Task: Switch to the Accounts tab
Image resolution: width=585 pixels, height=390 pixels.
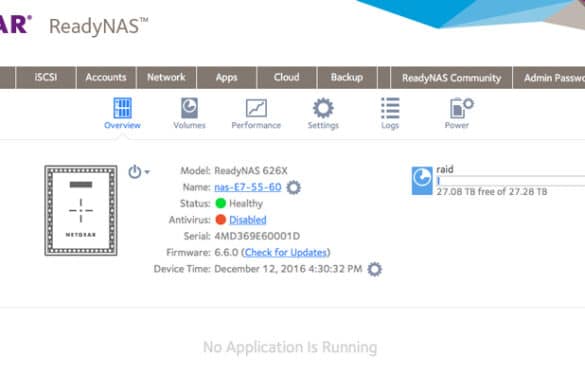Action: (x=106, y=77)
